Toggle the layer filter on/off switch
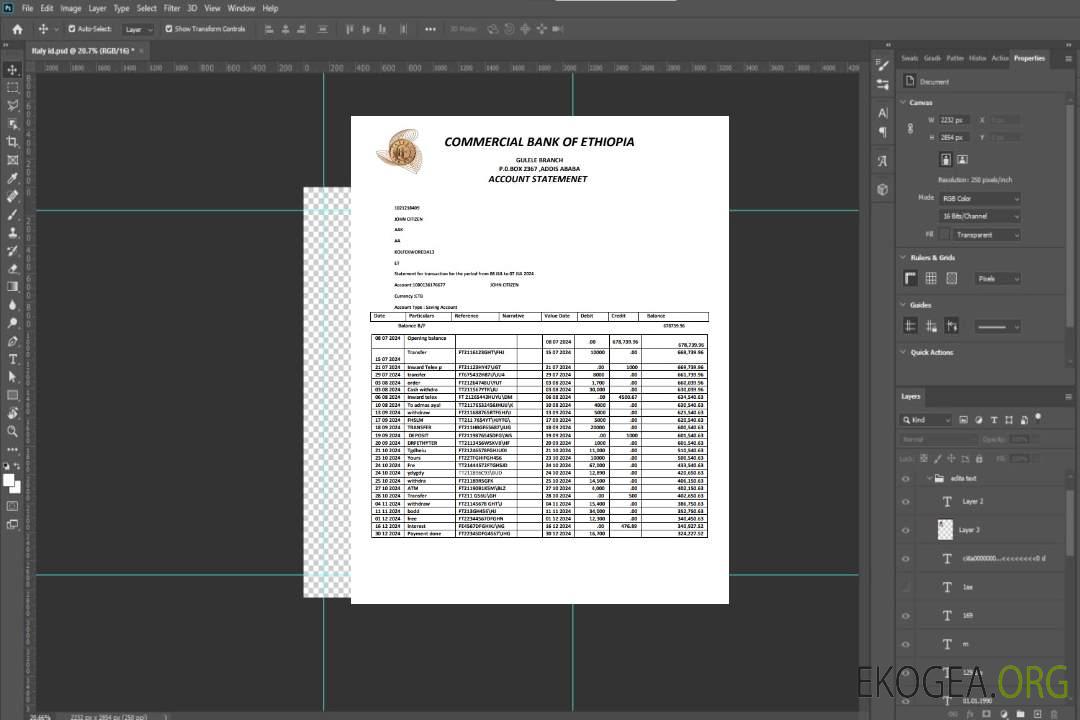 pos(1038,417)
